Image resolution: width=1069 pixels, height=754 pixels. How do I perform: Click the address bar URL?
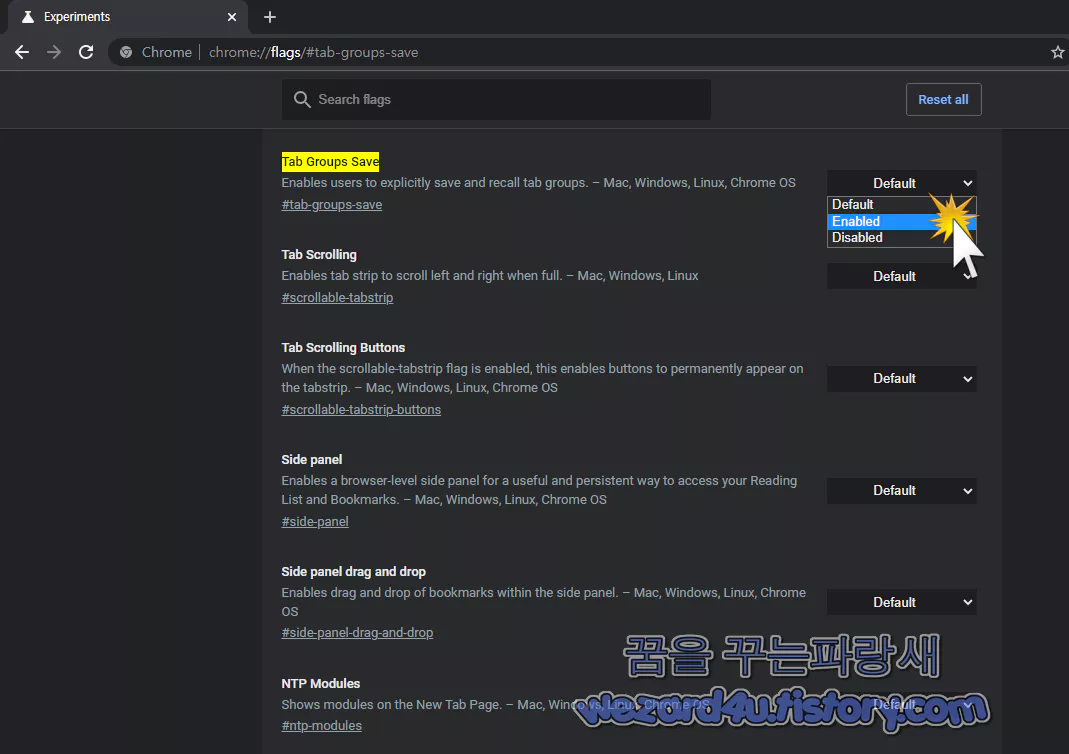[314, 52]
